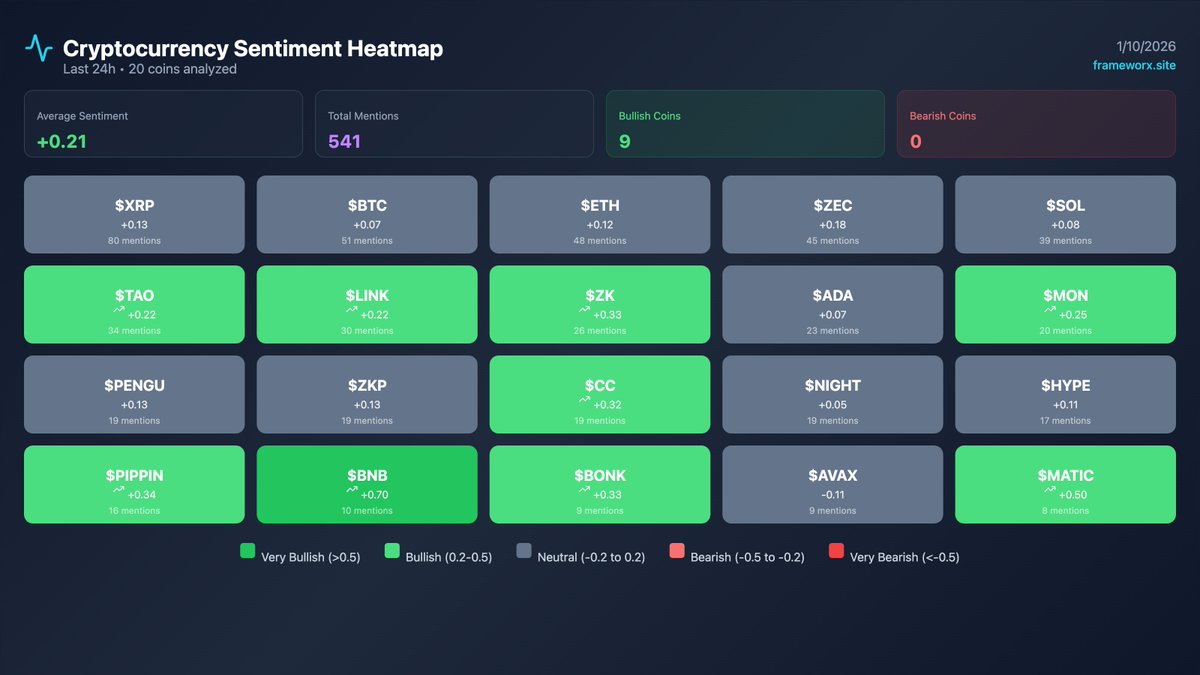This screenshot has width=1200, height=675.
Task: Click the trend arrow icon in $BNB tile
Action: [x=351, y=492]
